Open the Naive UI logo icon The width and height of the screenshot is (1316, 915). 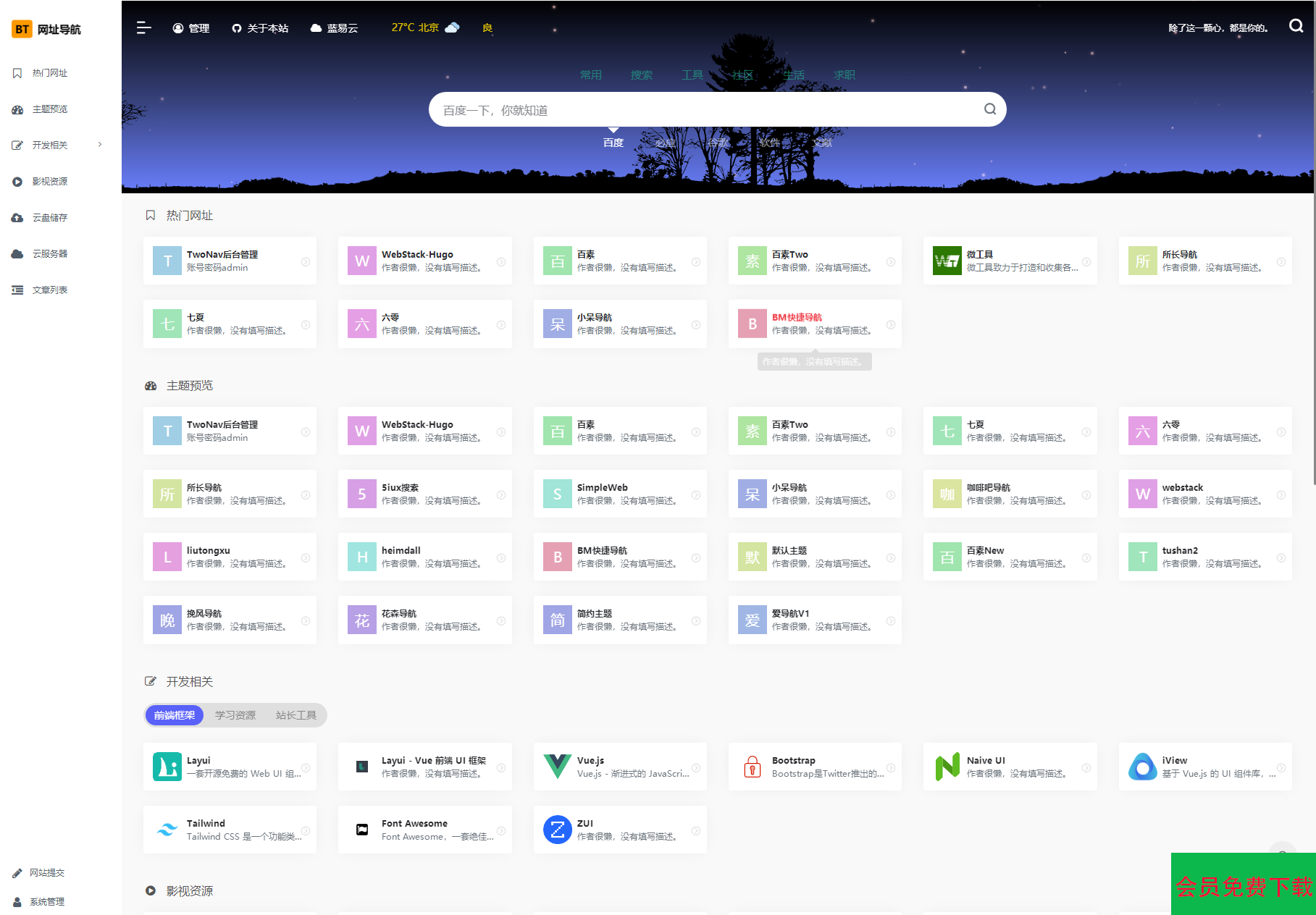coord(947,767)
